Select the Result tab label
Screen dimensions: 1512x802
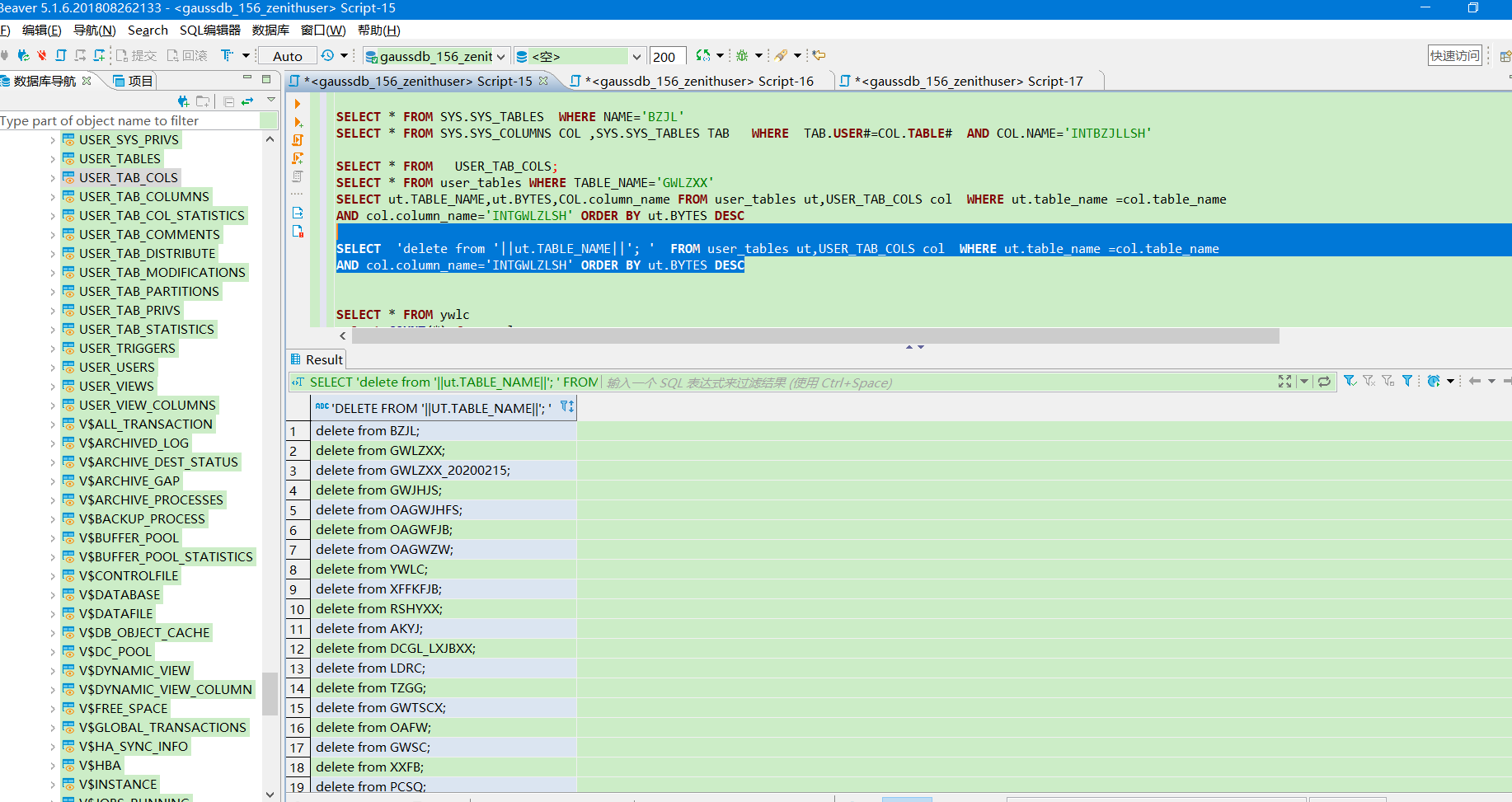coord(323,359)
